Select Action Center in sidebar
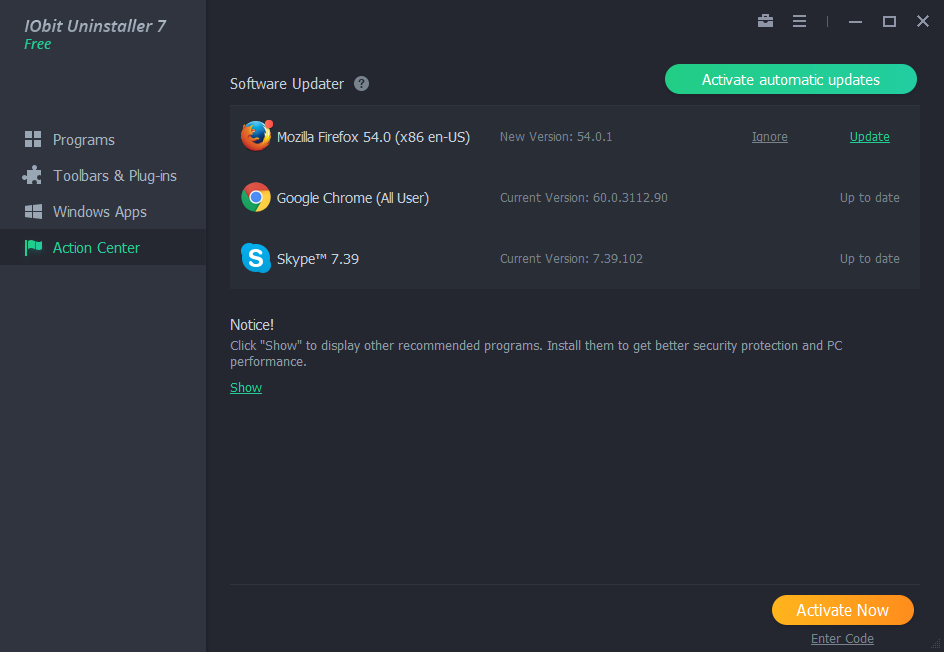Image resolution: width=944 pixels, height=652 pixels. click(x=103, y=247)
